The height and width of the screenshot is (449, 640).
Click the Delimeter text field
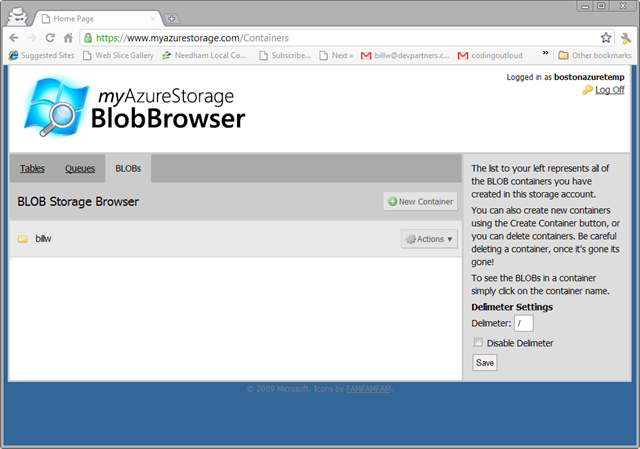click(524, 323)
